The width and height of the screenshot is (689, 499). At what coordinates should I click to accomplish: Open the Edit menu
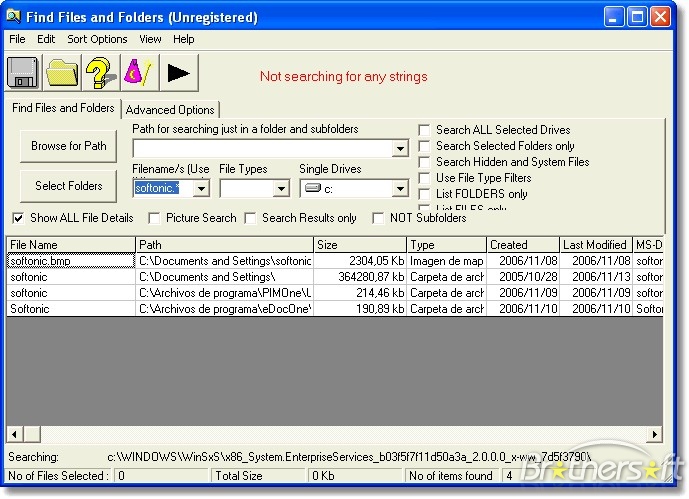tap(46, 39)
